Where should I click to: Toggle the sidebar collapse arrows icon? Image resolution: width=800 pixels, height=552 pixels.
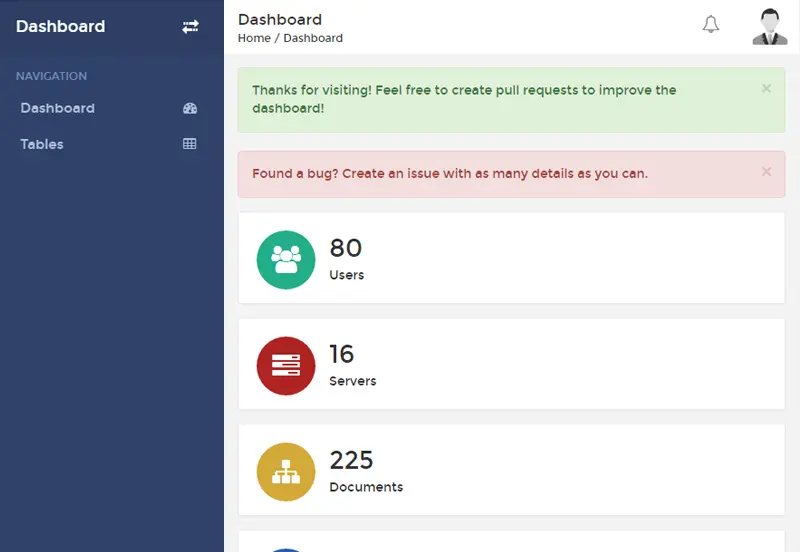(190, 27)
